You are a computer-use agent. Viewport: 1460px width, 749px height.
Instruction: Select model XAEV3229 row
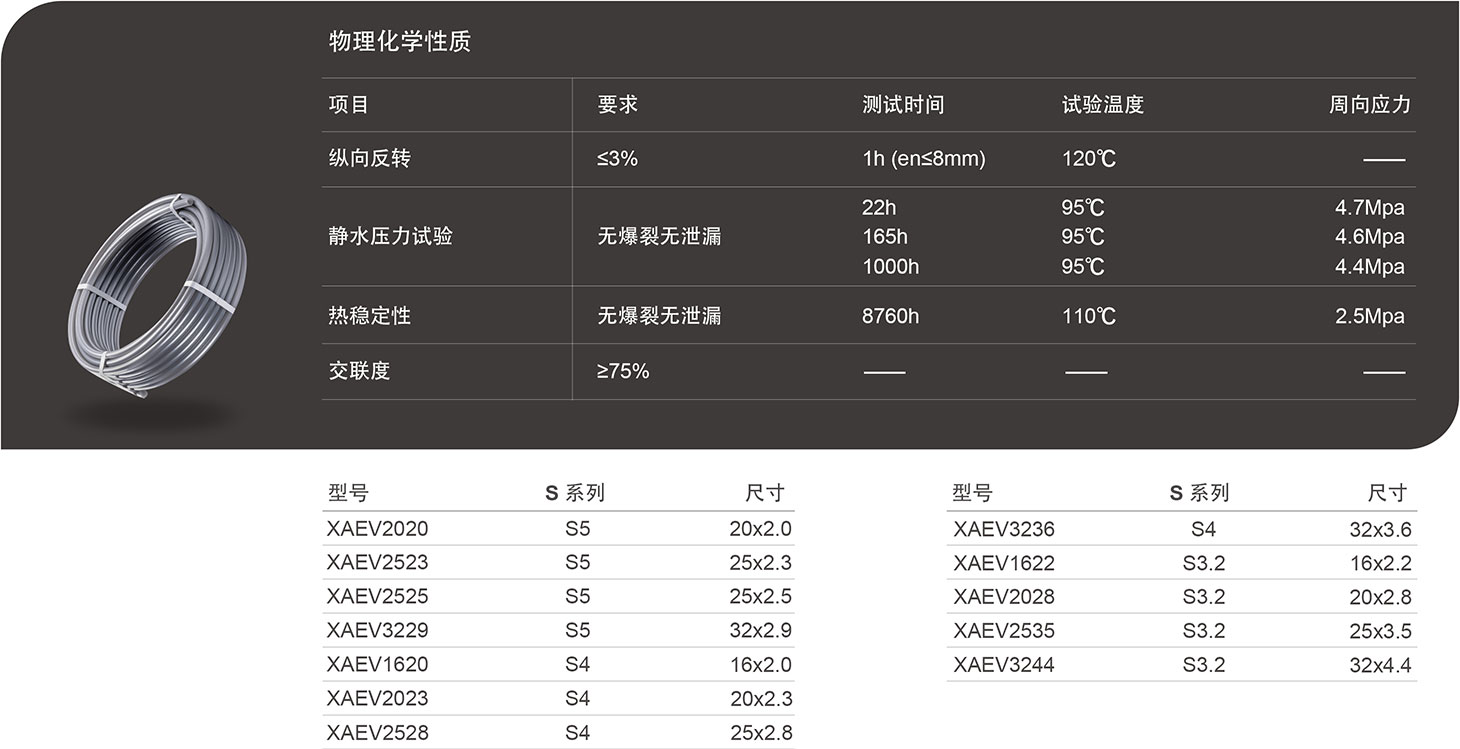pos(377,631)
